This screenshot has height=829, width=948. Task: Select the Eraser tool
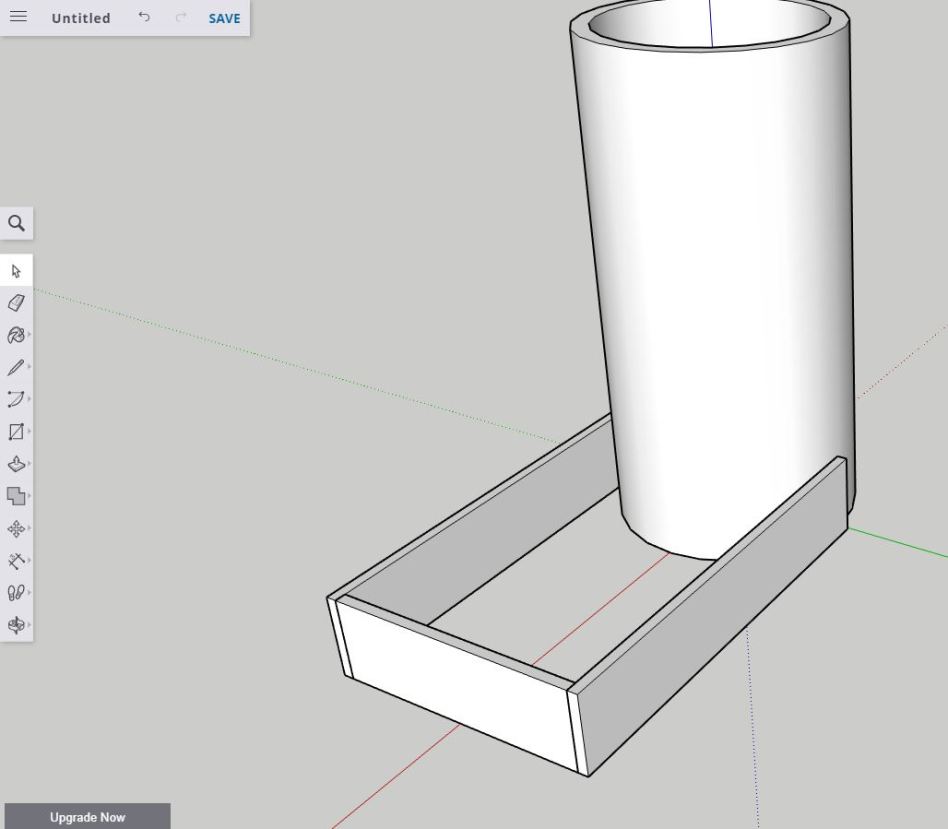pos(16,303)
